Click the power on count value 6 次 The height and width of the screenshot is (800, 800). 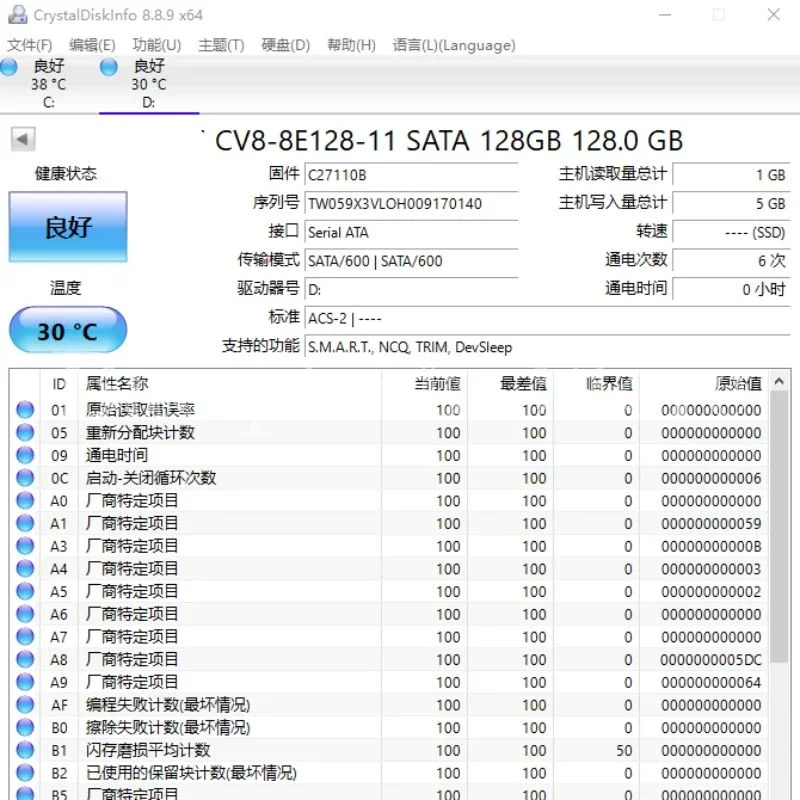732,261
